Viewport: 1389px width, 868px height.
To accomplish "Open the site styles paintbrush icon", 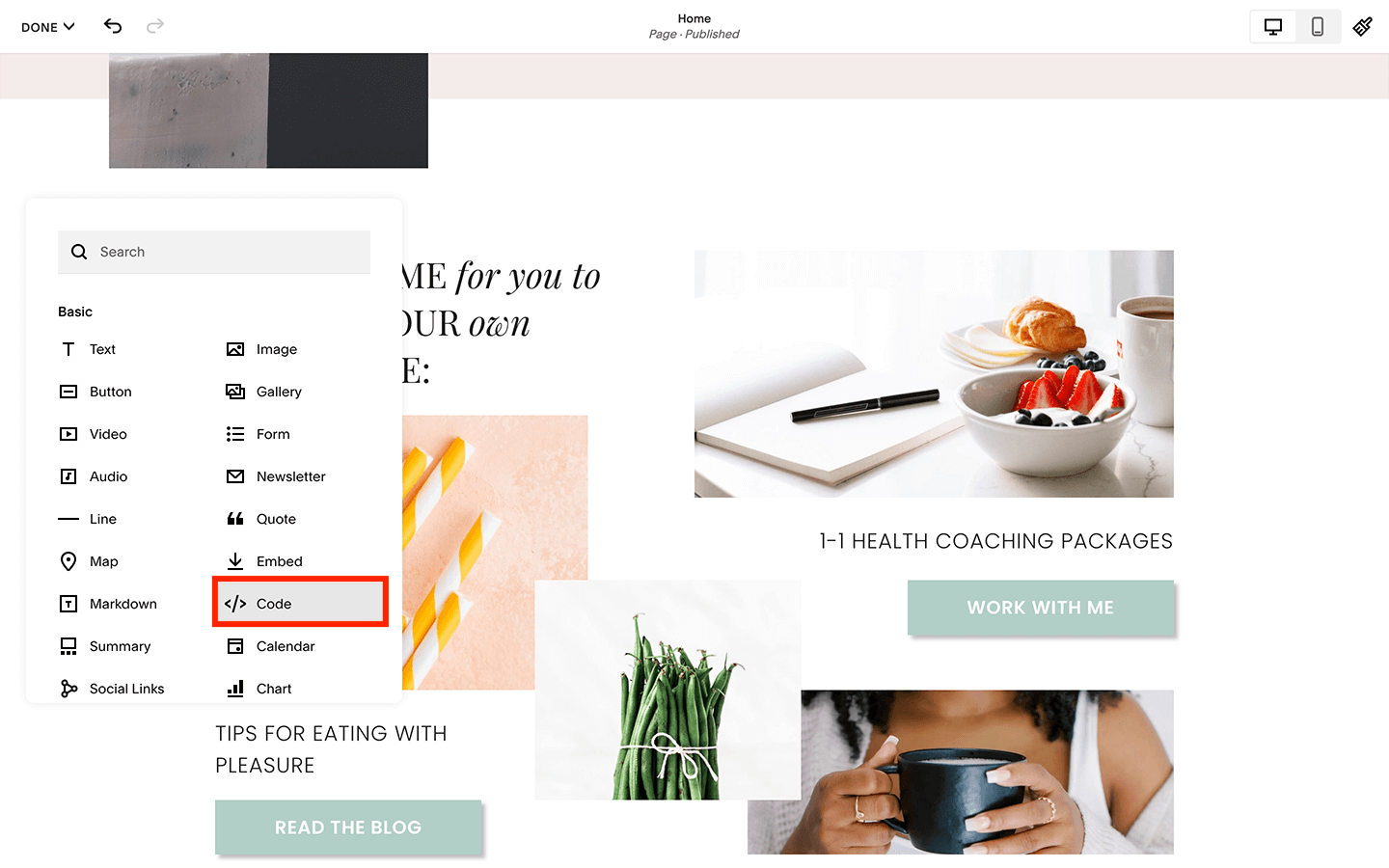I will (x=1363, y=27).
